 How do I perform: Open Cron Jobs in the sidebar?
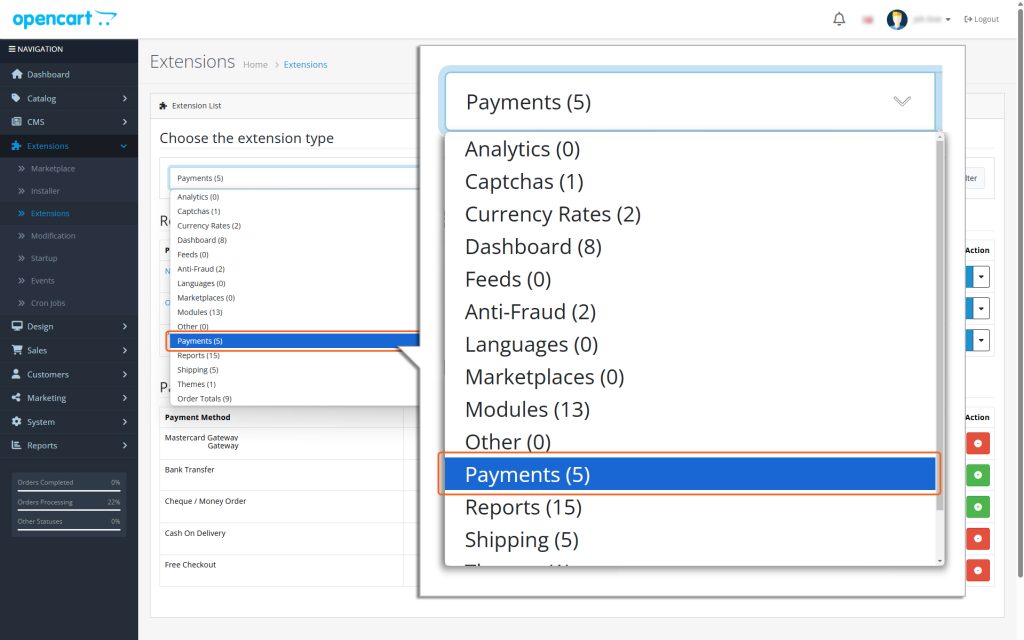tap(48, 303)
